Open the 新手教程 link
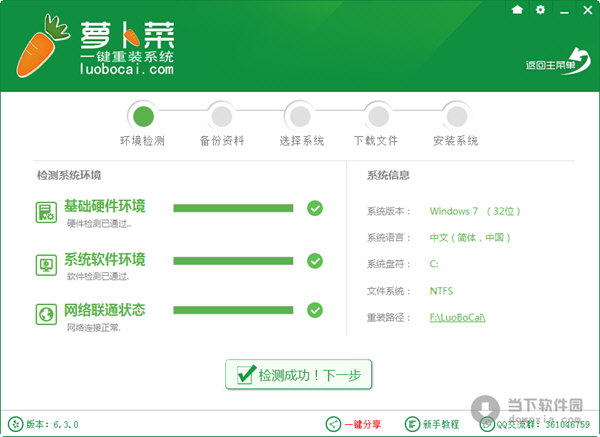Viewport: 600px width, 437px height. click(441, 424)
